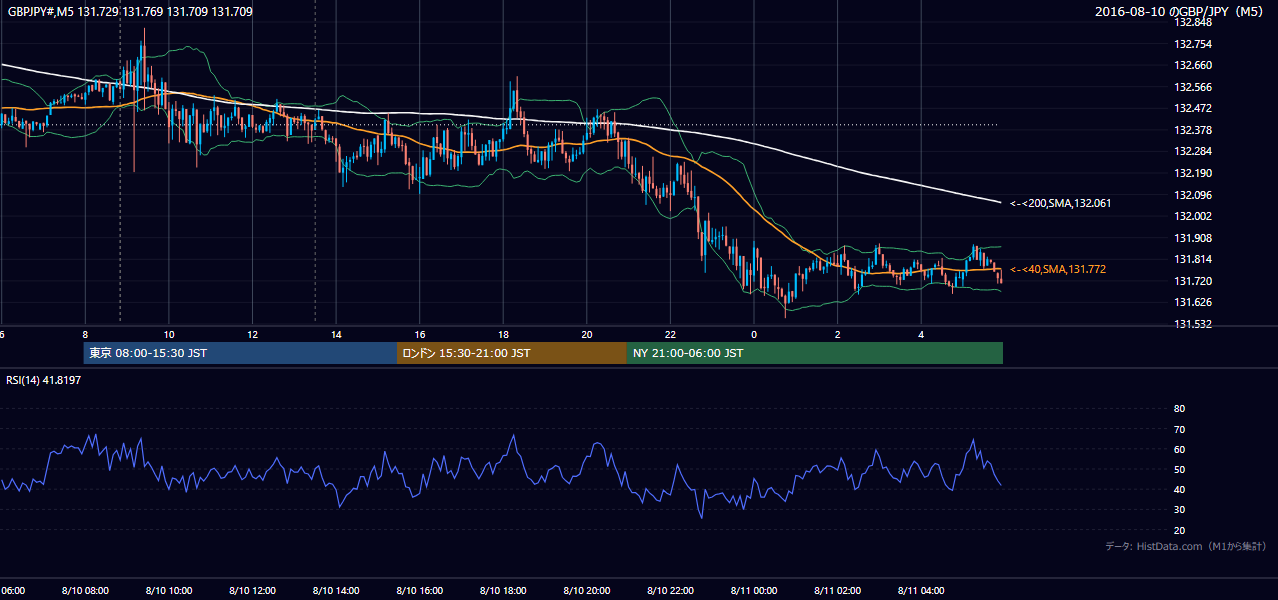Click price level 132.190 on the price axis
Screen dimensions: 1278x600
point(1192,173)
